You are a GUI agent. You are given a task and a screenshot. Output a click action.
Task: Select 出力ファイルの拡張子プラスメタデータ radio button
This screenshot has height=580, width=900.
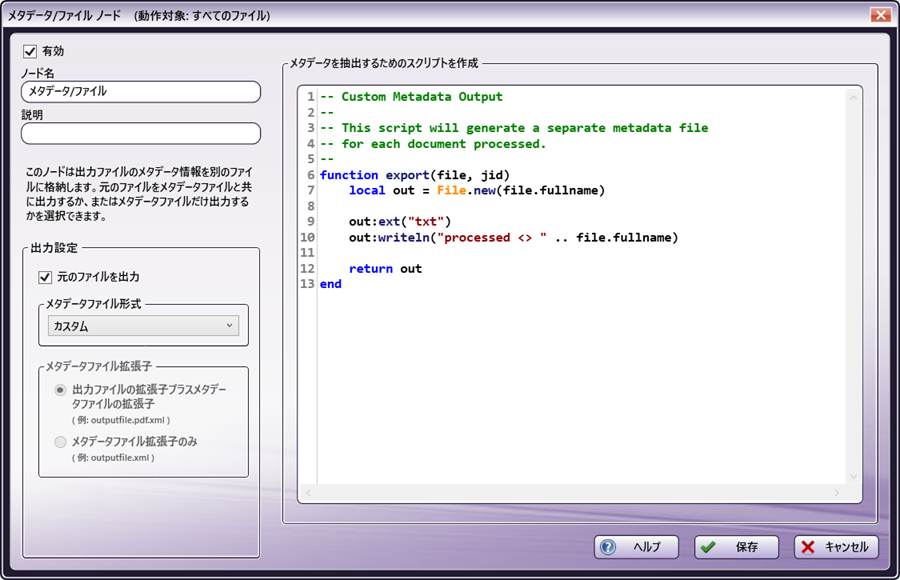coord(60,390)
